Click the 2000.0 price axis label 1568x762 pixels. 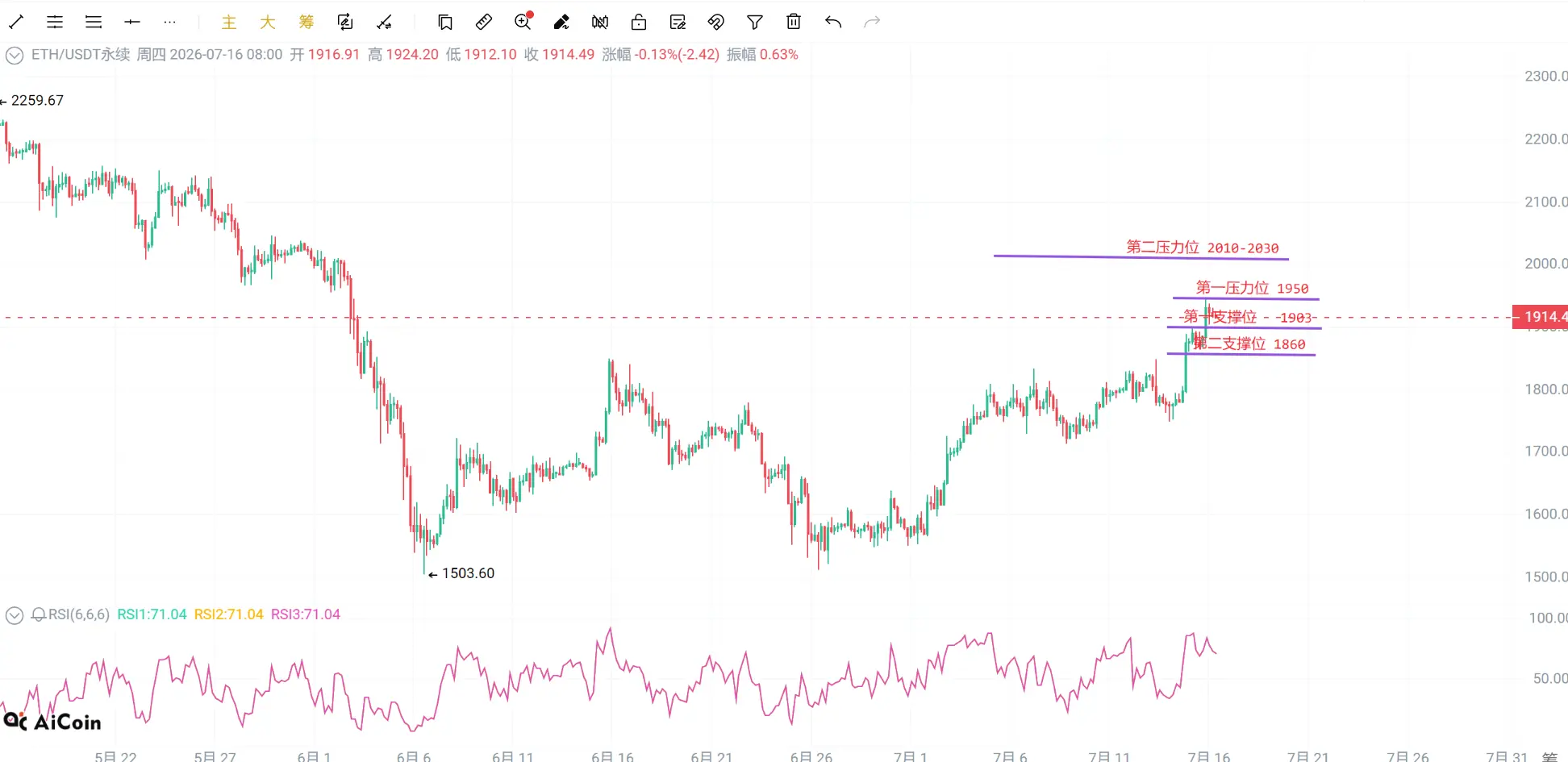click(x=1545, y=264)
